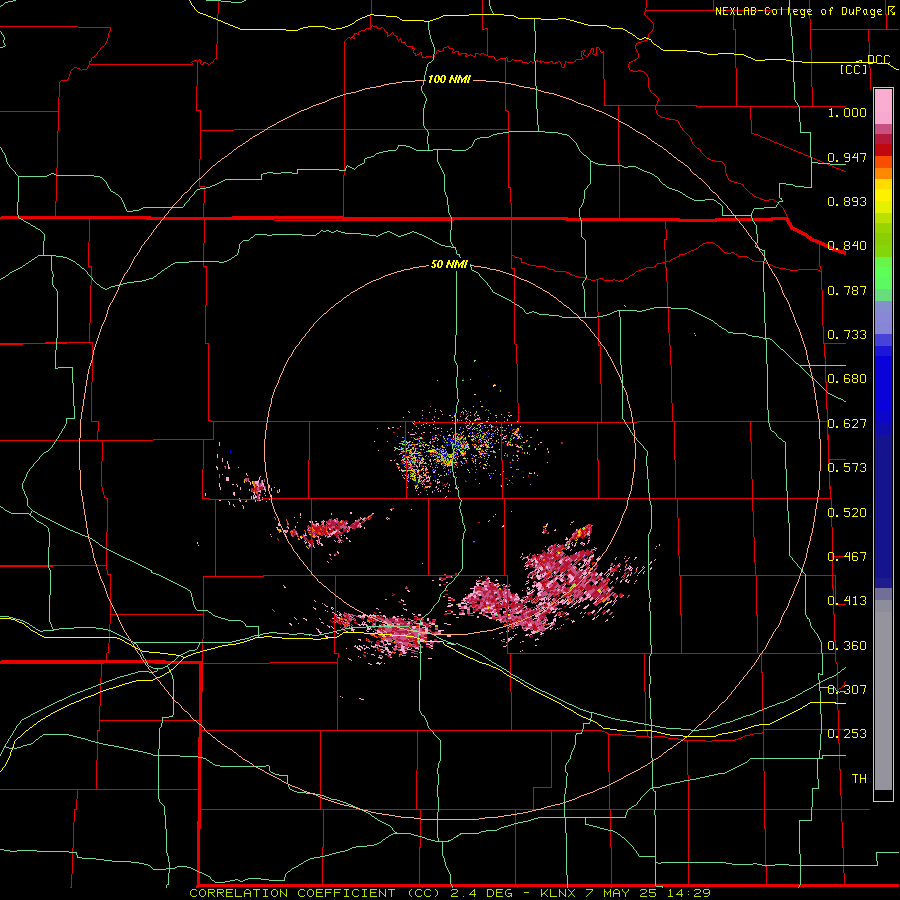
Task: Select the 0.573 legend value
Action: (847, 468)
